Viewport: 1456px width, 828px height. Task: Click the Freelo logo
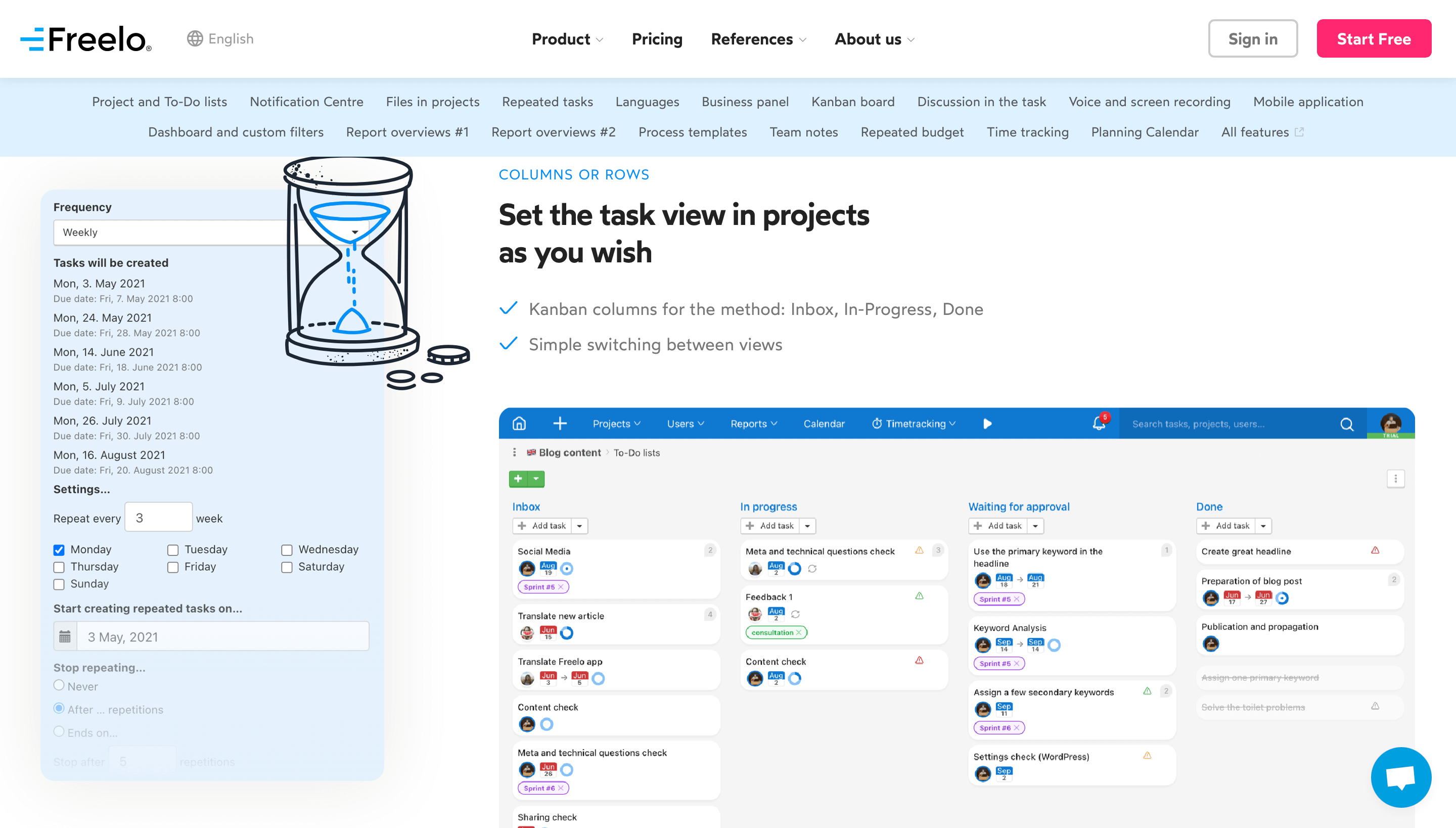tap(86, 38)
